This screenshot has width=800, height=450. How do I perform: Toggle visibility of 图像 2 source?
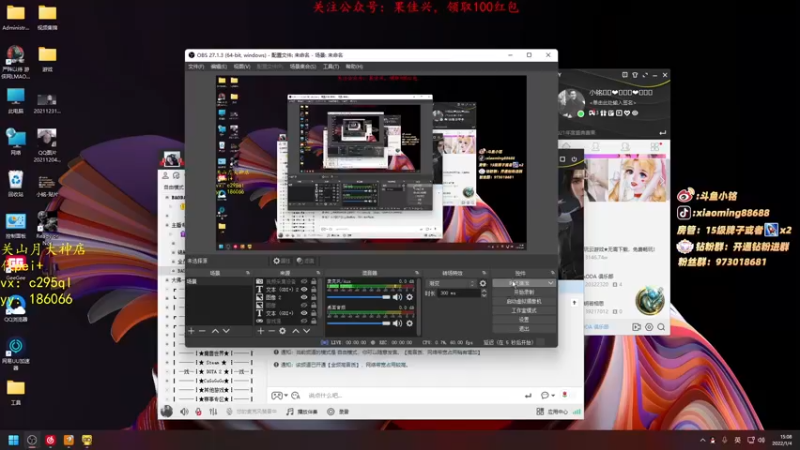(x=304, y=297)
